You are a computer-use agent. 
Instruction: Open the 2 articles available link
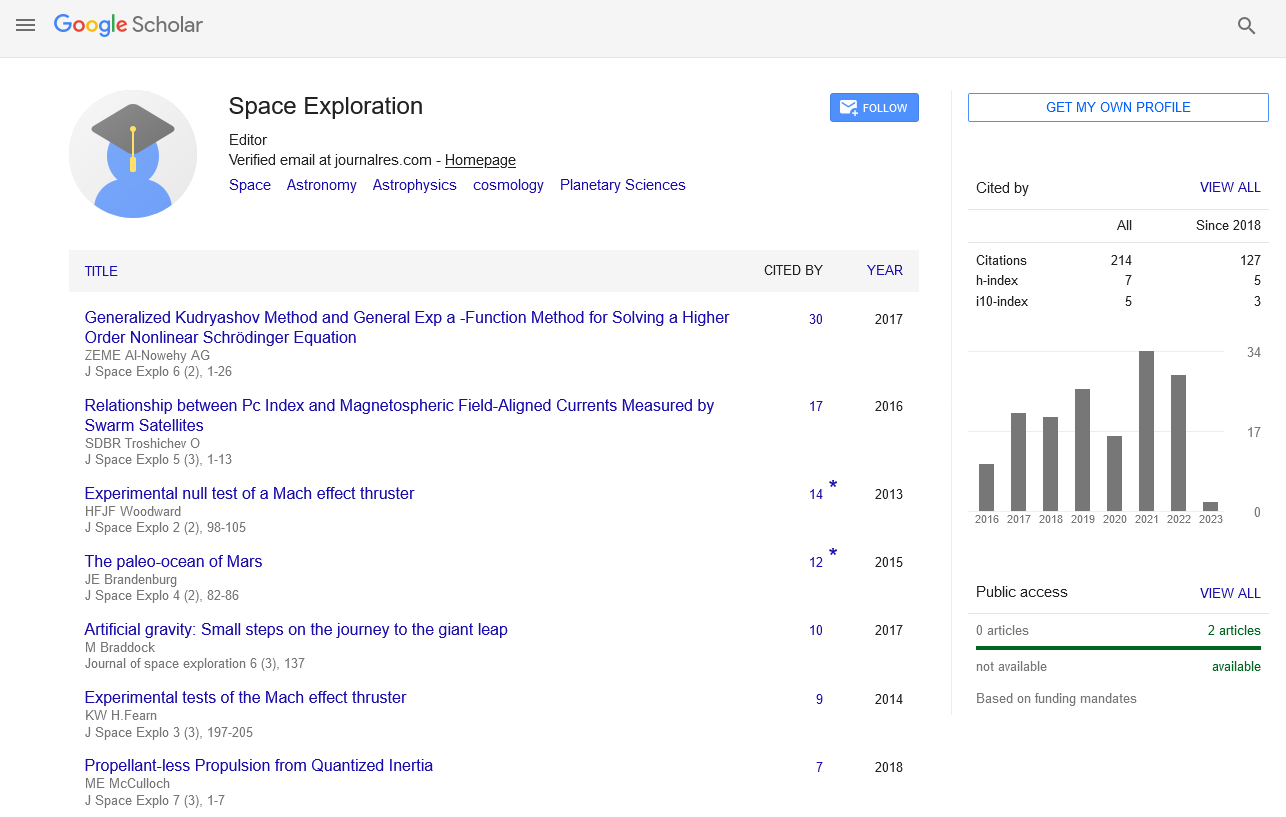click(1233, 631)
